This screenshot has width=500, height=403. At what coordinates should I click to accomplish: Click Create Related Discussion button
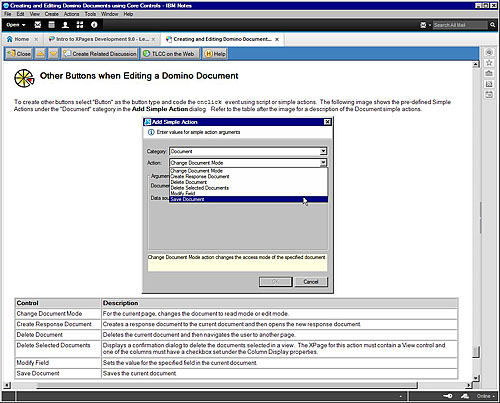point(100,53)
